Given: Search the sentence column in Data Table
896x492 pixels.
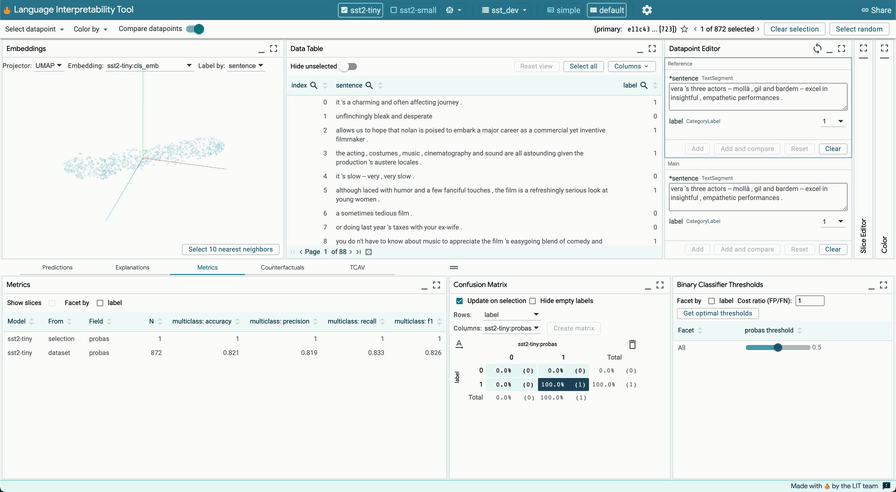Looking at the screenshot, I should [369, 86].
